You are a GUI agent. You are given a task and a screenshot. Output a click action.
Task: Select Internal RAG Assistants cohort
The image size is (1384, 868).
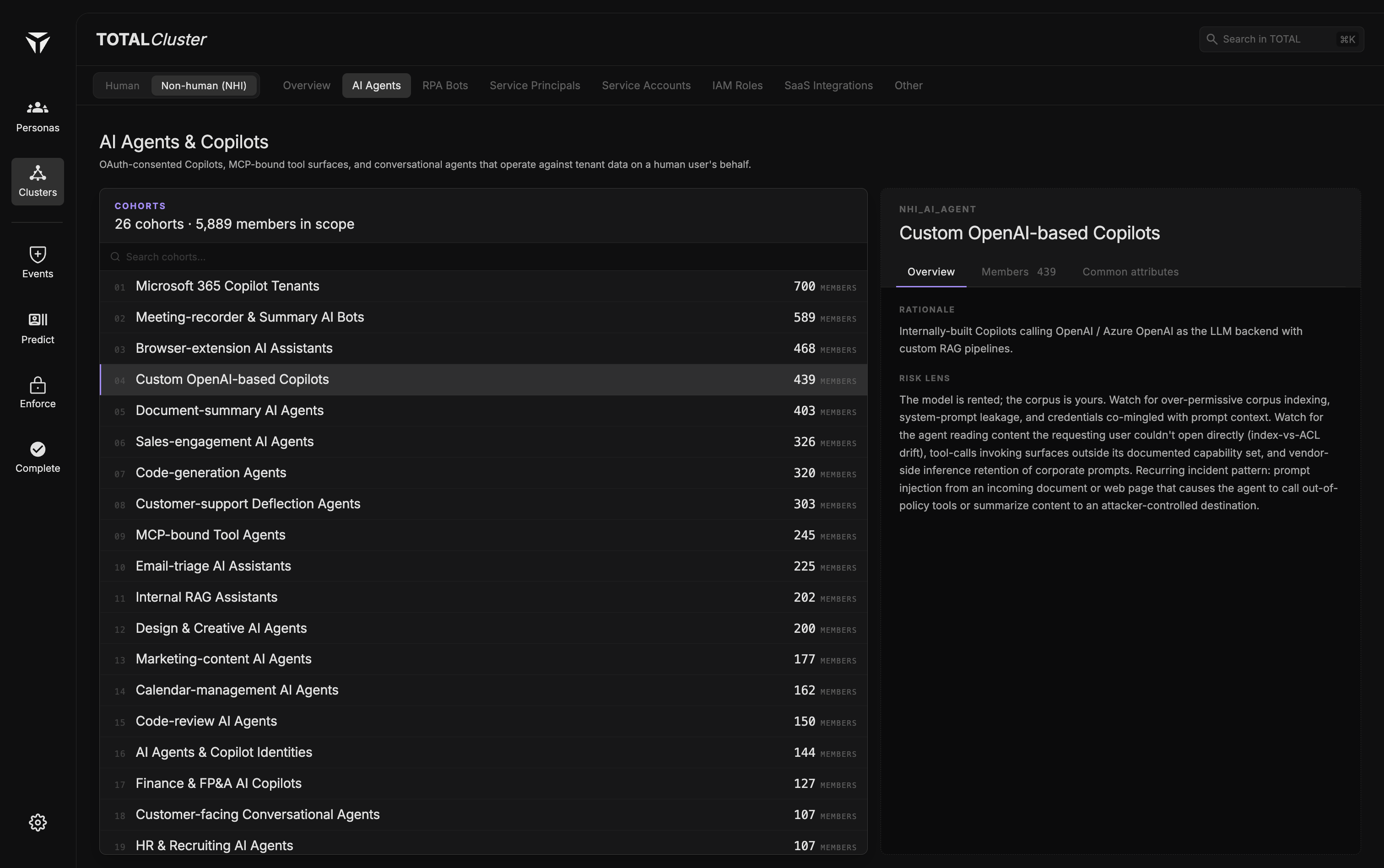click(x=483, y=597)
